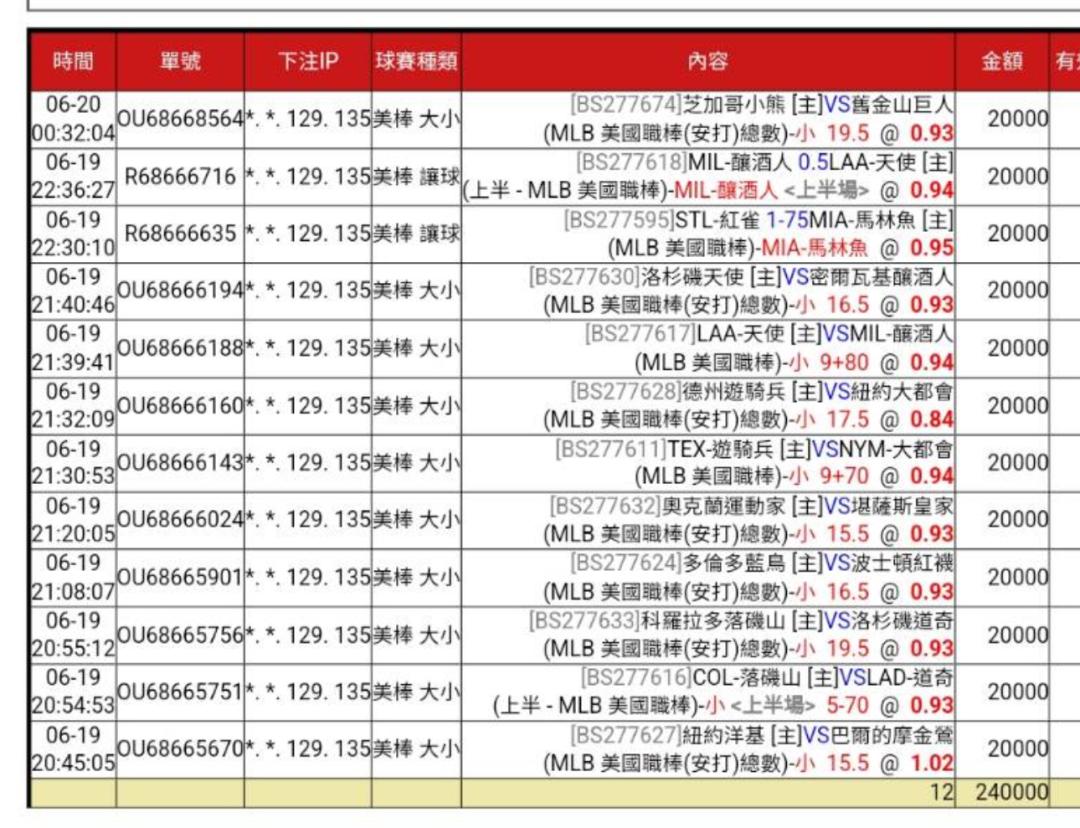
Task: Select order number OU68665756
Action: [180, 634]
